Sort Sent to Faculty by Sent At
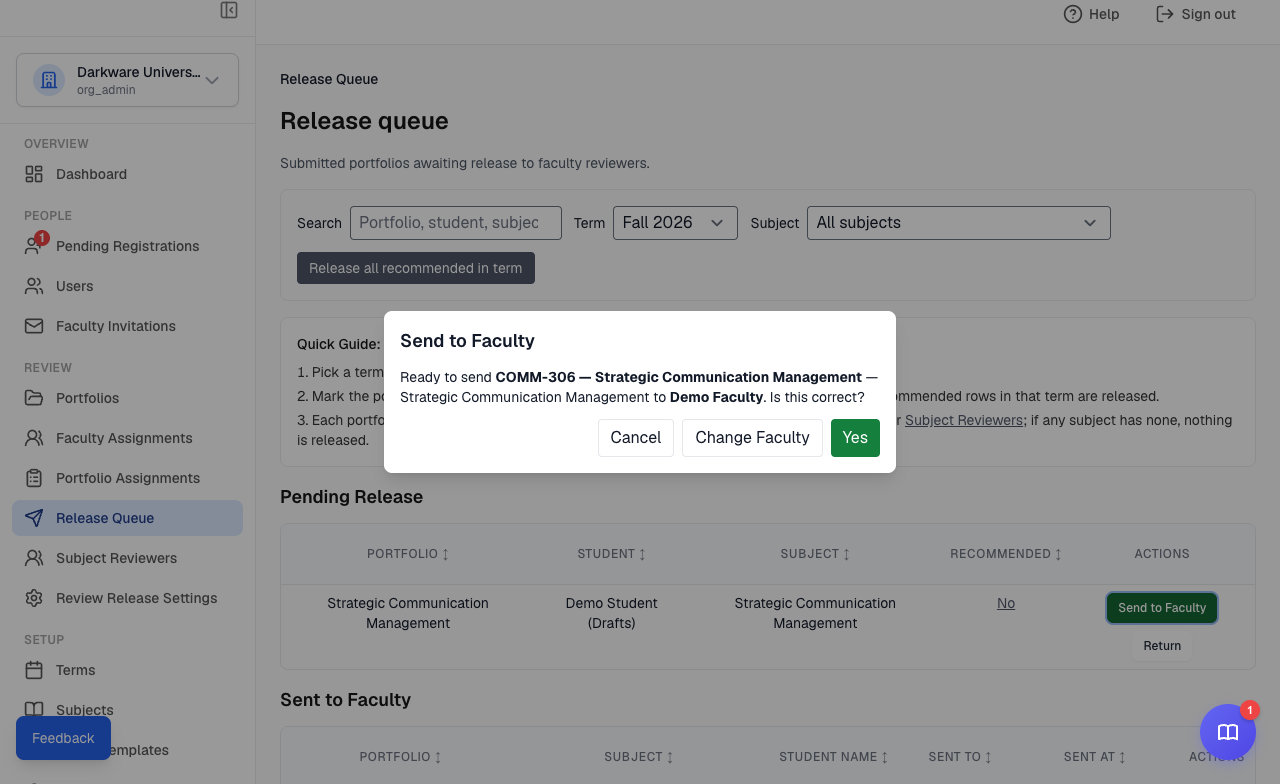1280x784 pixels. [1095, 757]
